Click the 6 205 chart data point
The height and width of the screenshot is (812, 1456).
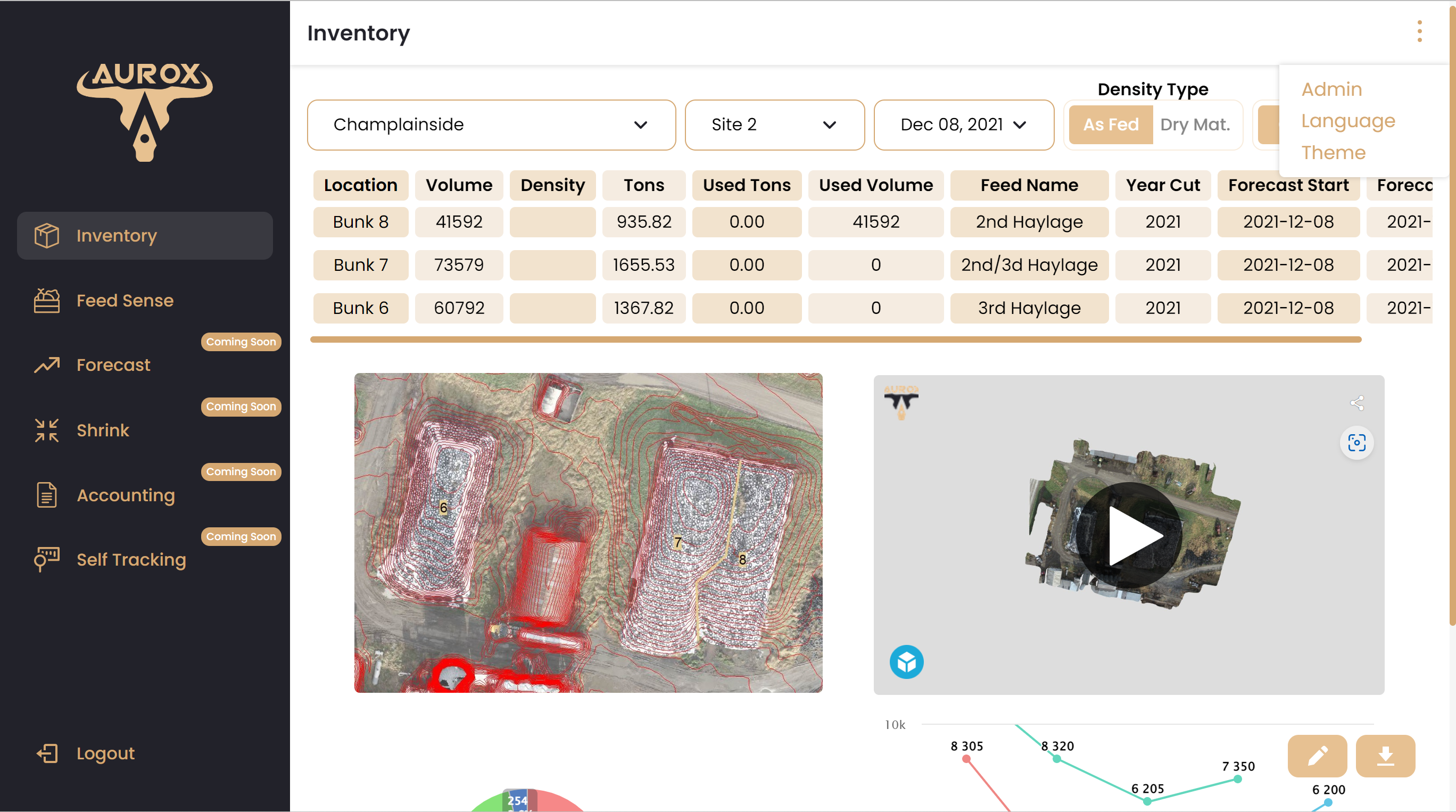pyautogui.click(x=1147, y=801)
